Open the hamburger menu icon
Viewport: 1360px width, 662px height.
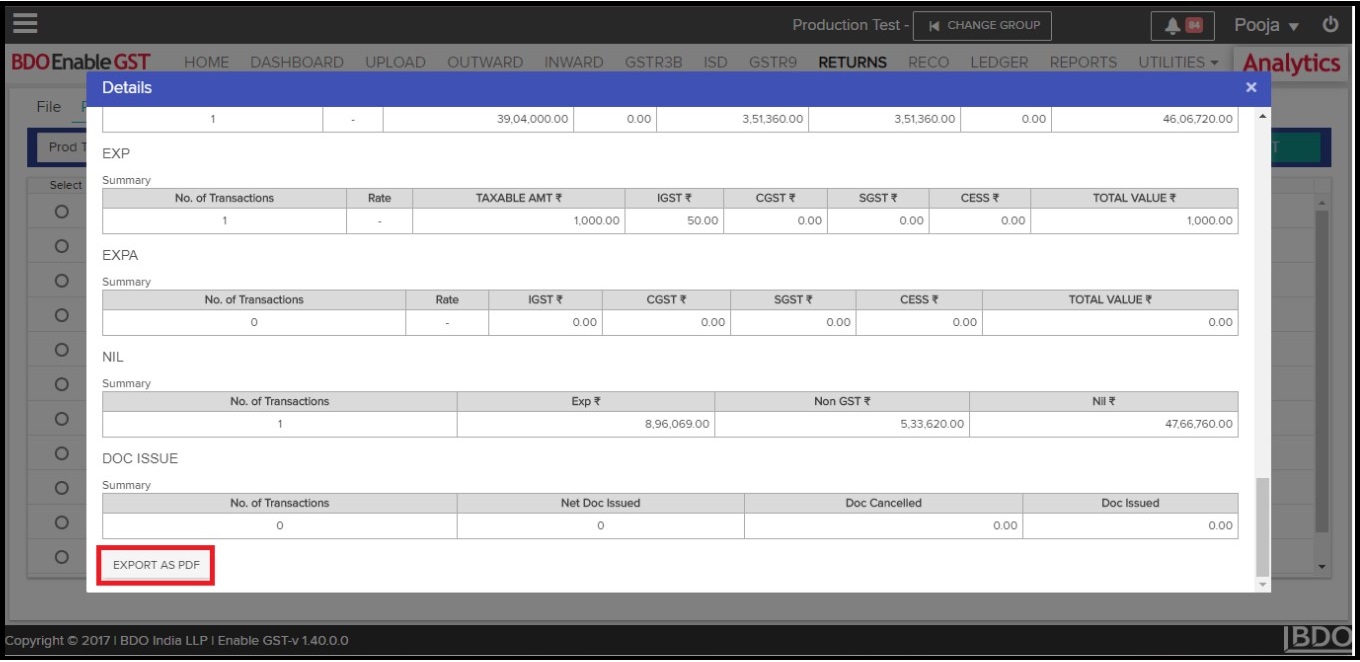(x=25, y=25)
